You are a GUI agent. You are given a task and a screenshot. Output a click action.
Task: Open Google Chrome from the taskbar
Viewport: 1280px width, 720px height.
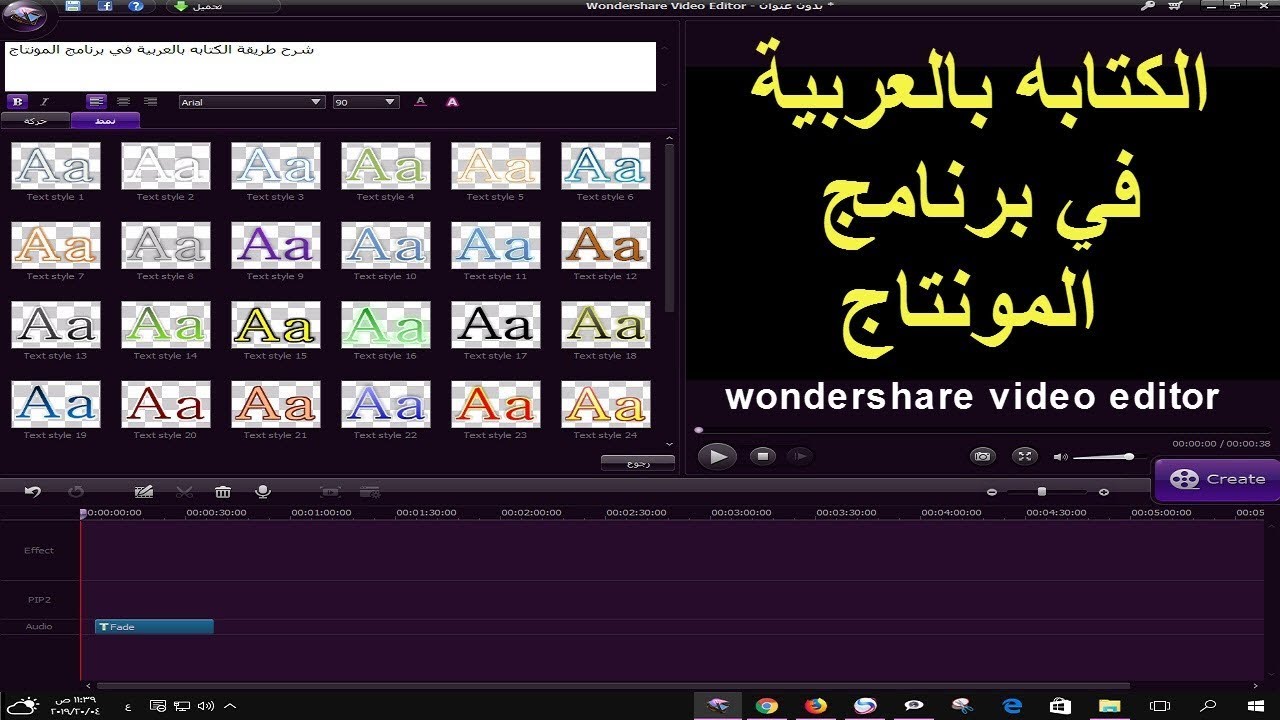pyautogui.click(x=767, y=706)
